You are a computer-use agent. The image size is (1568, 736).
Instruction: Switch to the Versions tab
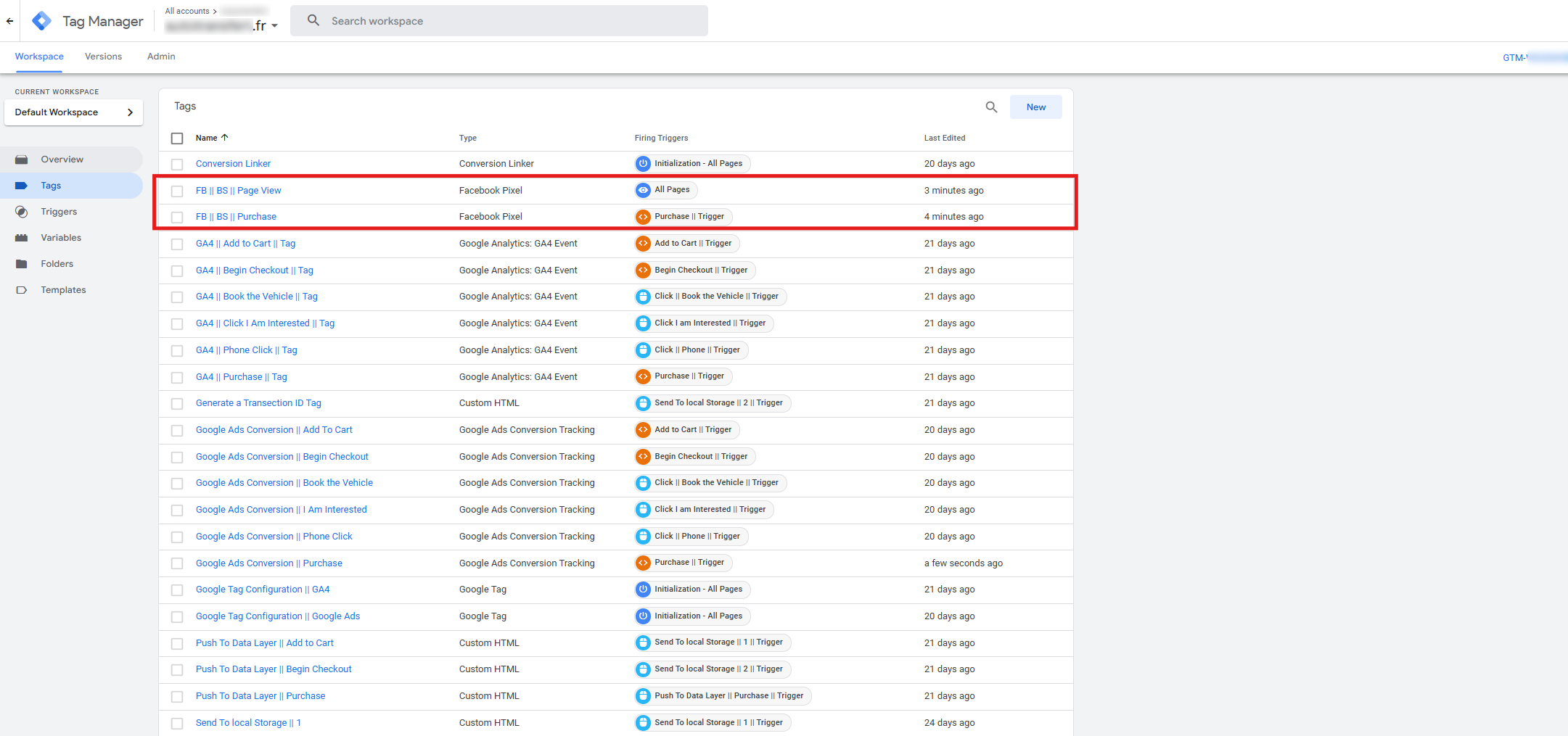[103, 57]
